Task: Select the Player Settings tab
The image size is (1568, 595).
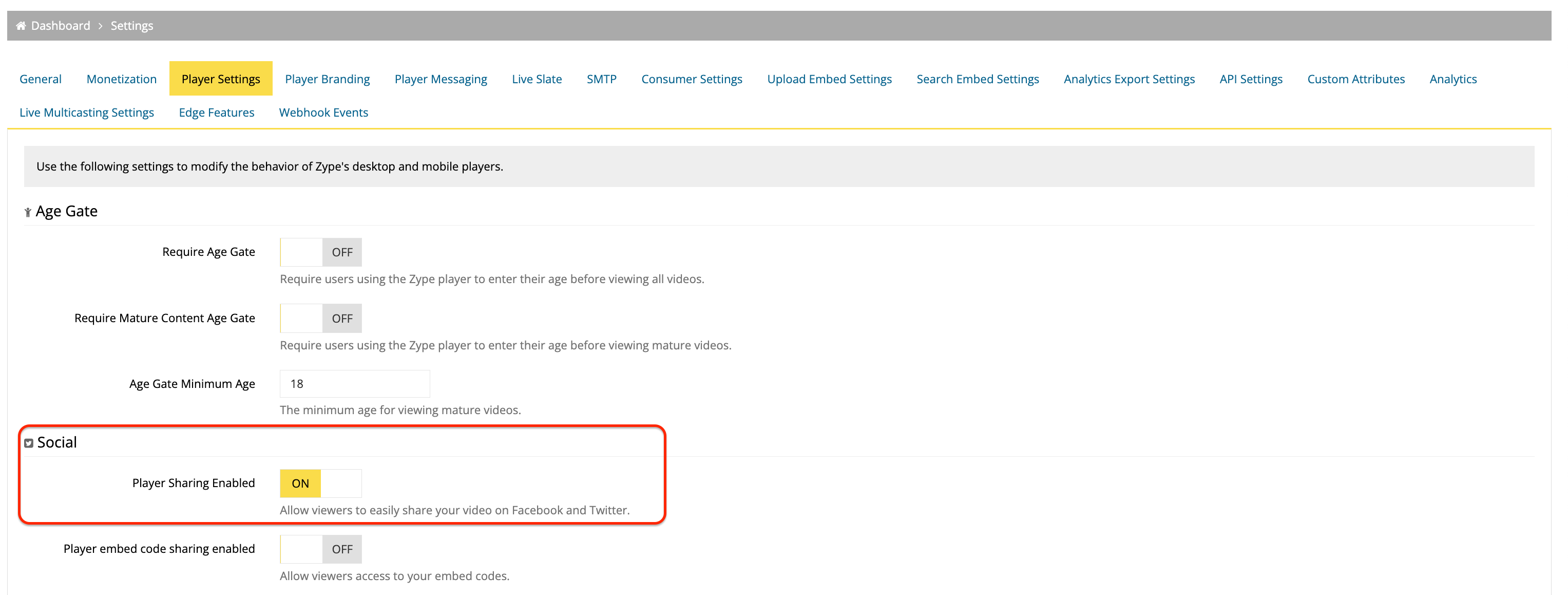Action: click(x=220, y=79)
